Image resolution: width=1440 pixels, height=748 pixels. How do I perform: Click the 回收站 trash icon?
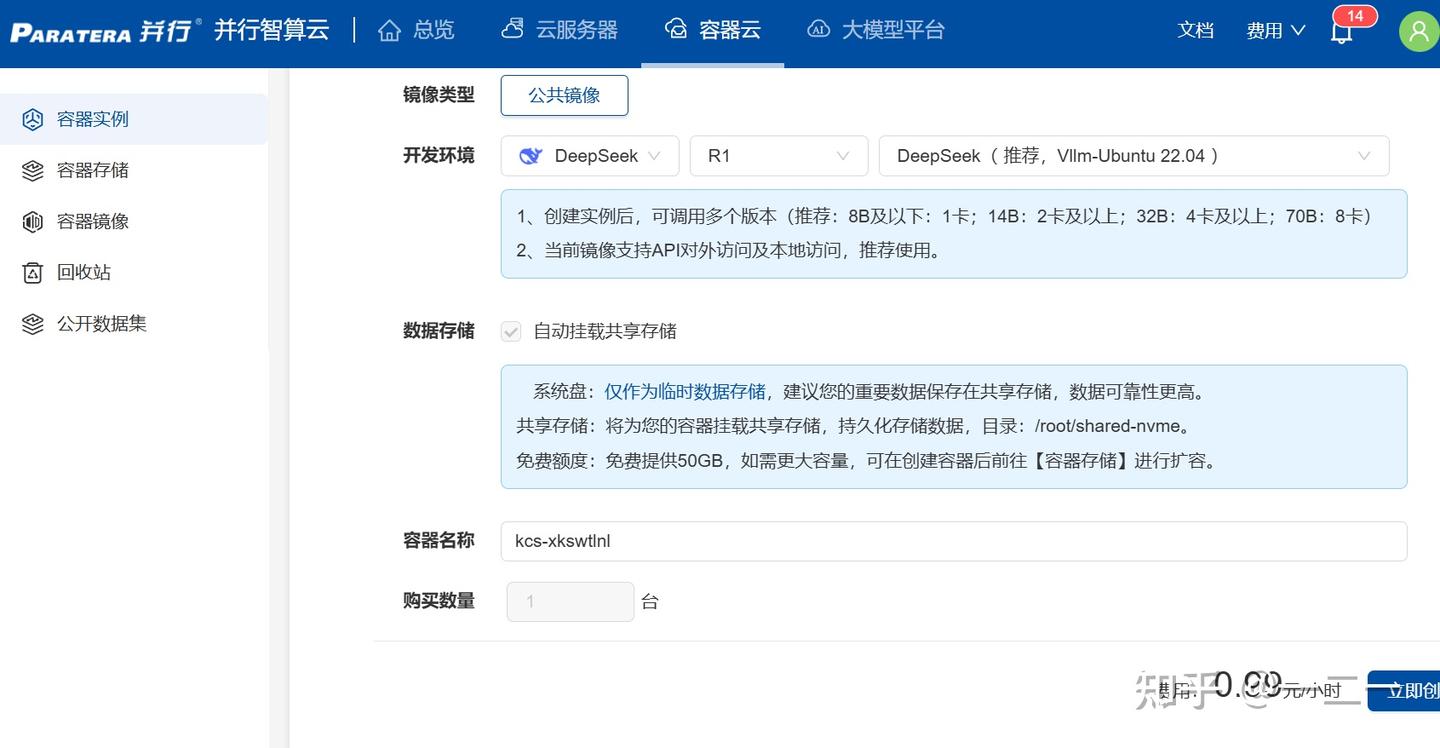[33, 272]
